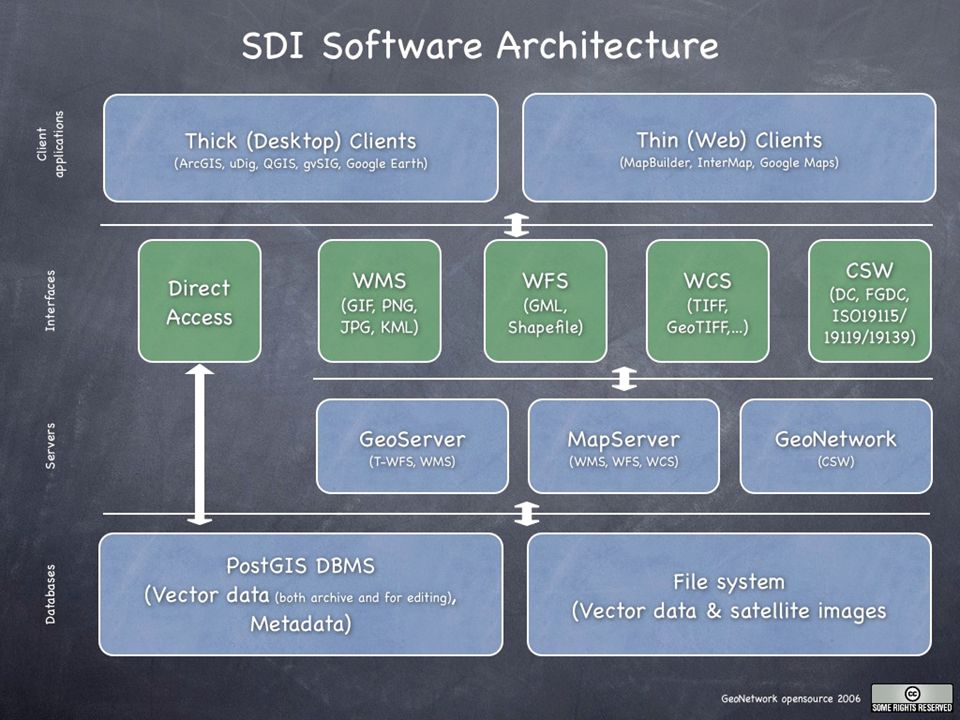Click the (T-WFS, WMS) text under GeoServer
Viewport: 960px width, 720px height.
point(412,462)
